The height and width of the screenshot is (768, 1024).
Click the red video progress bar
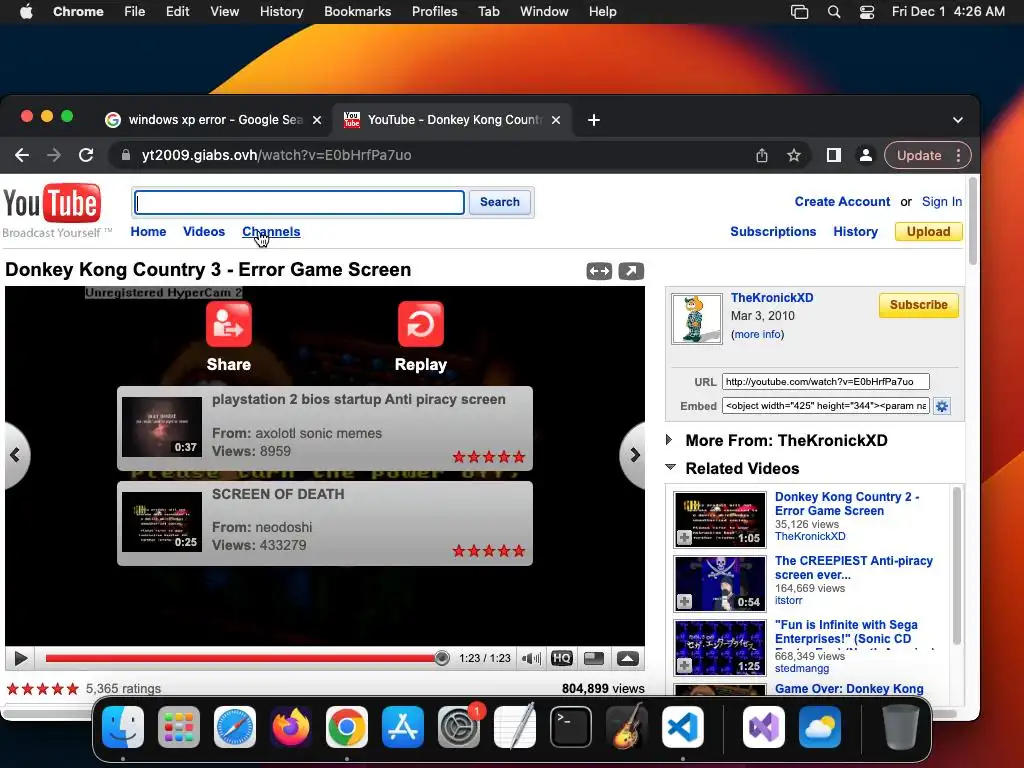point(240,658)
